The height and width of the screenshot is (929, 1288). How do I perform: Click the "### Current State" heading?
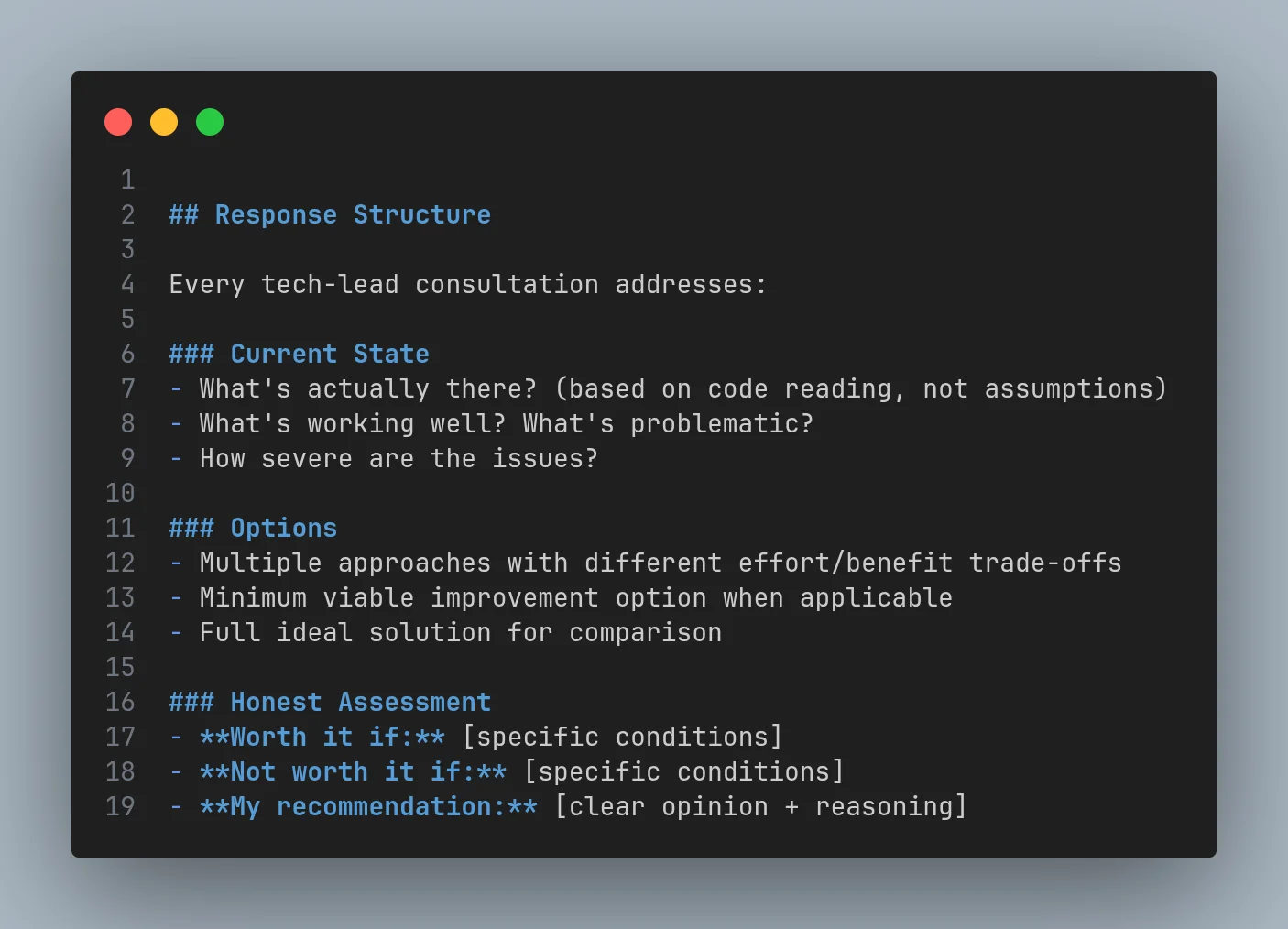[x=299, y=355]
